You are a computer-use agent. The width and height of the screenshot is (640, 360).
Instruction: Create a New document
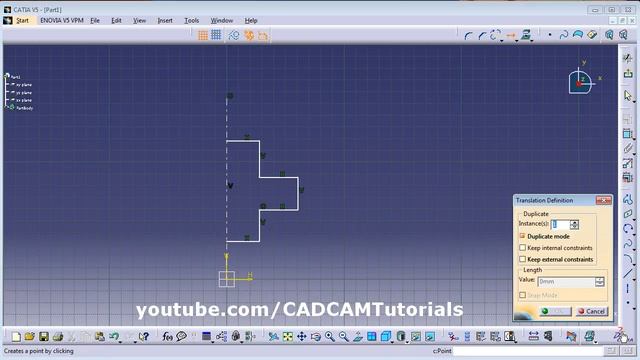[16, 337]
